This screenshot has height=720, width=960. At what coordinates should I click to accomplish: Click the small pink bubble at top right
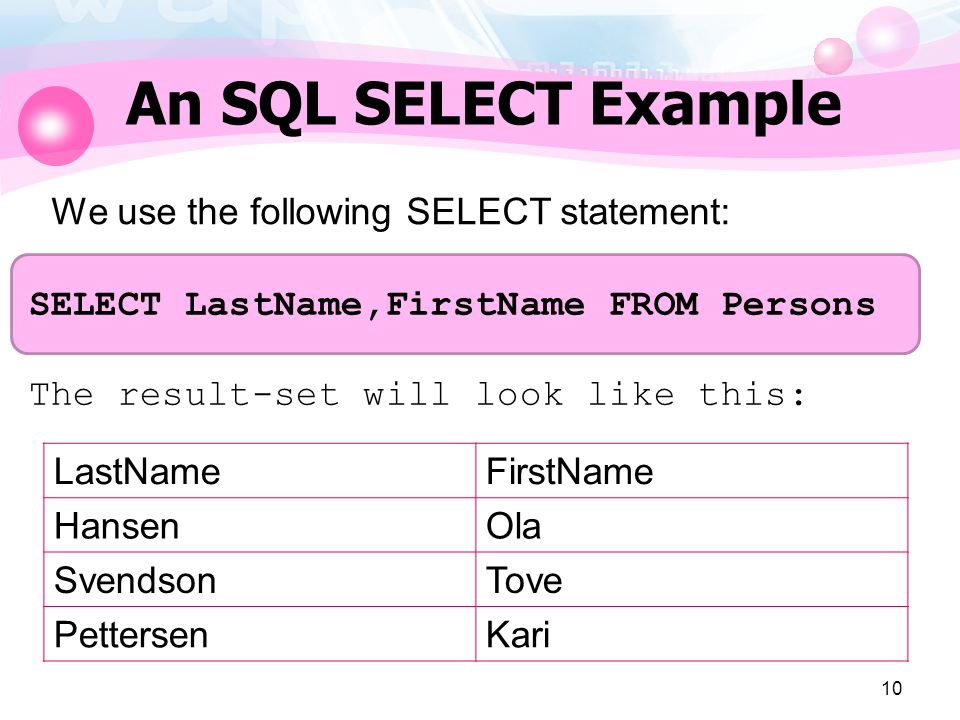[833, 56]
